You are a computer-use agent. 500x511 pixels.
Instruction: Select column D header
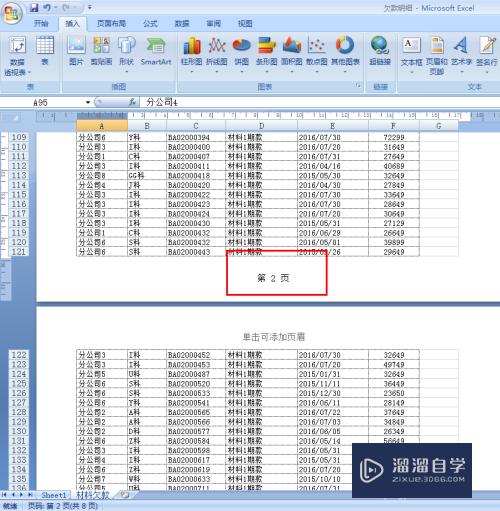click(261, 126)
